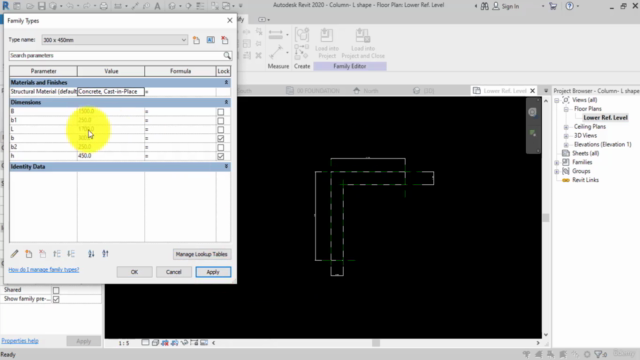Collapse the Dimensions parameter group

pos(226,102)
